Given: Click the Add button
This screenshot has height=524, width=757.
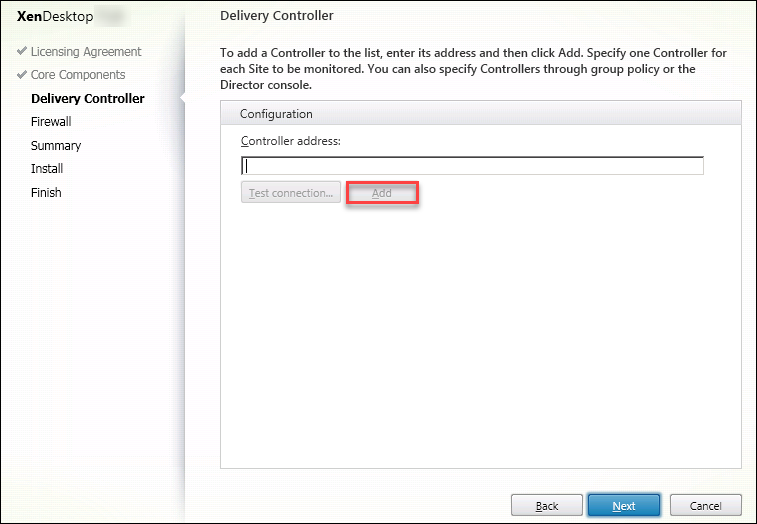Looking at the screenshot, I should point(381,193).
